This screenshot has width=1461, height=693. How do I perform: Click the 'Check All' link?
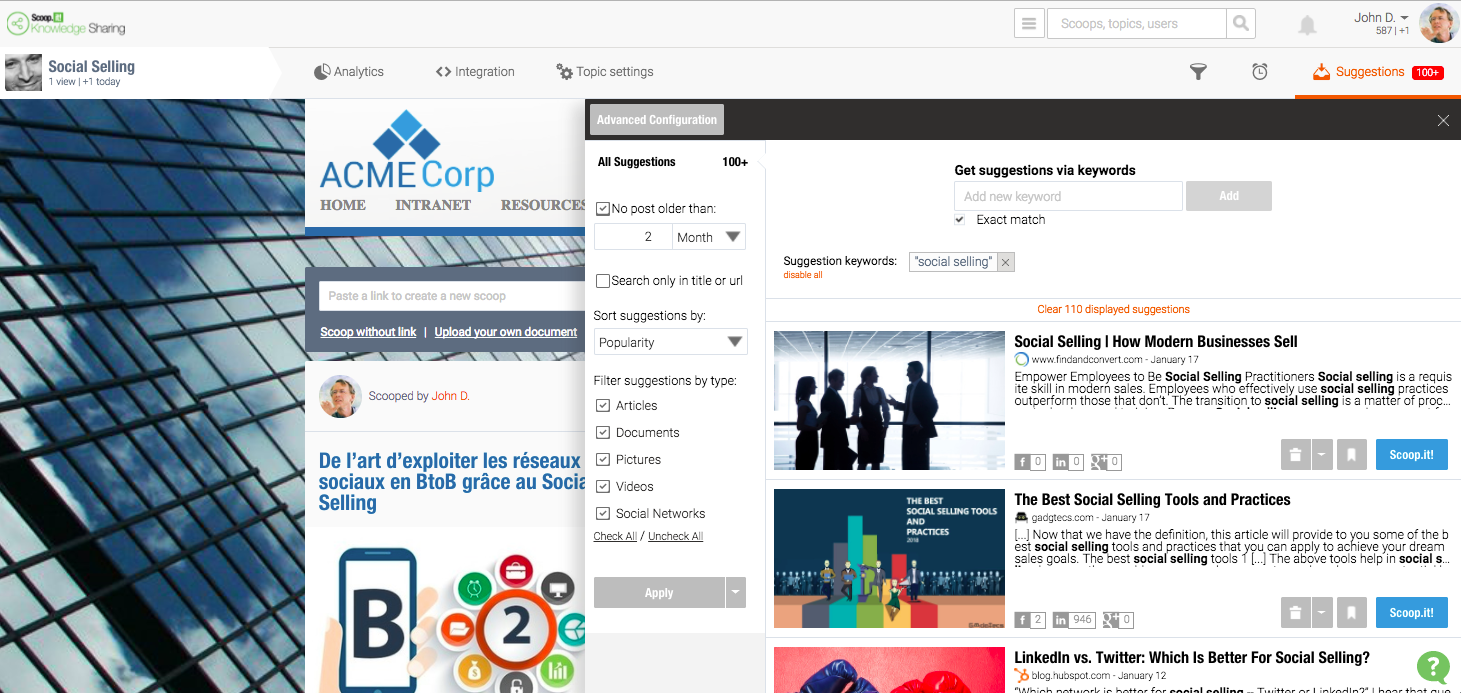615,536
